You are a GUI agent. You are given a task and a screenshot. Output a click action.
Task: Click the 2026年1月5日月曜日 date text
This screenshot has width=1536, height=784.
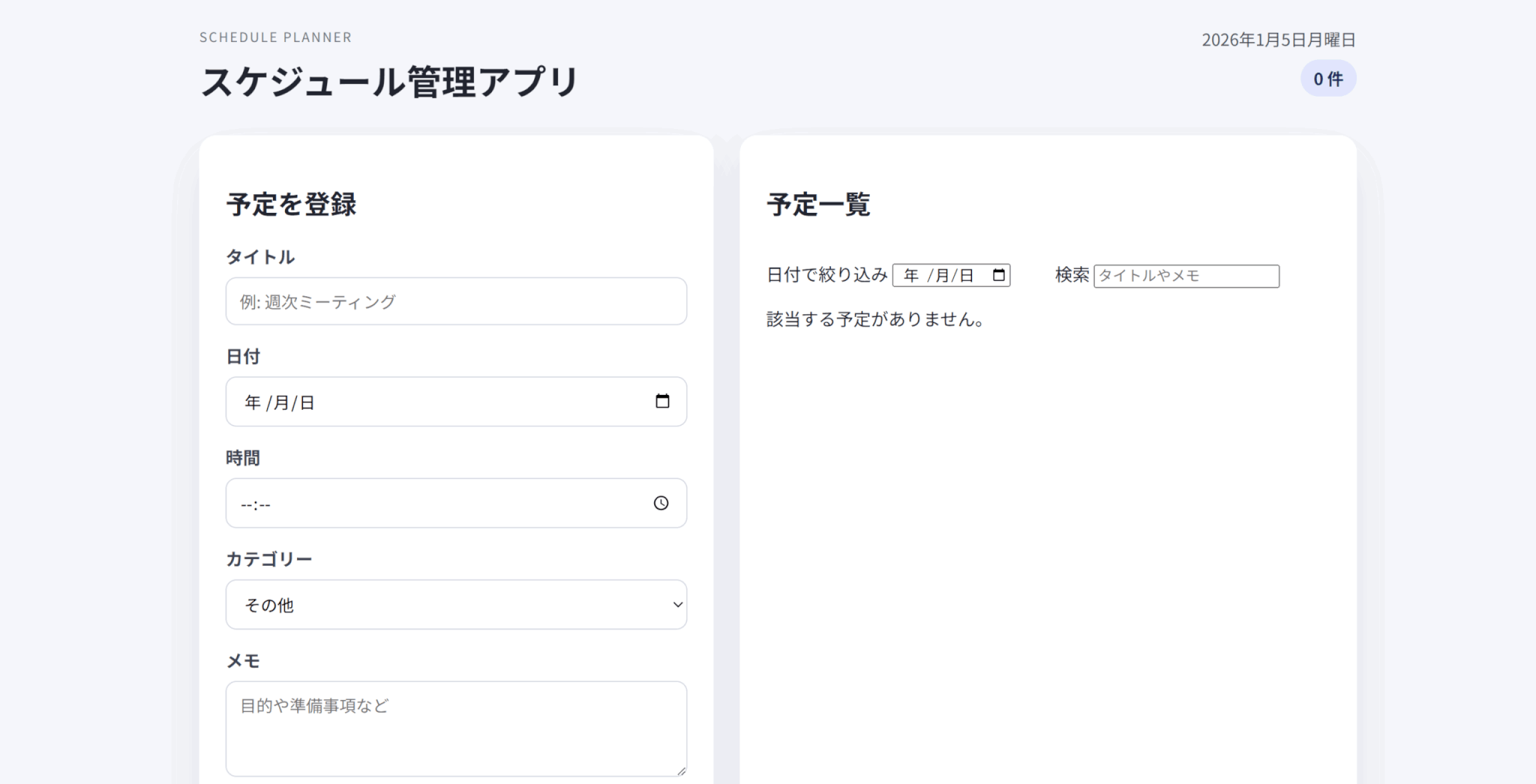coord(1278,40)
